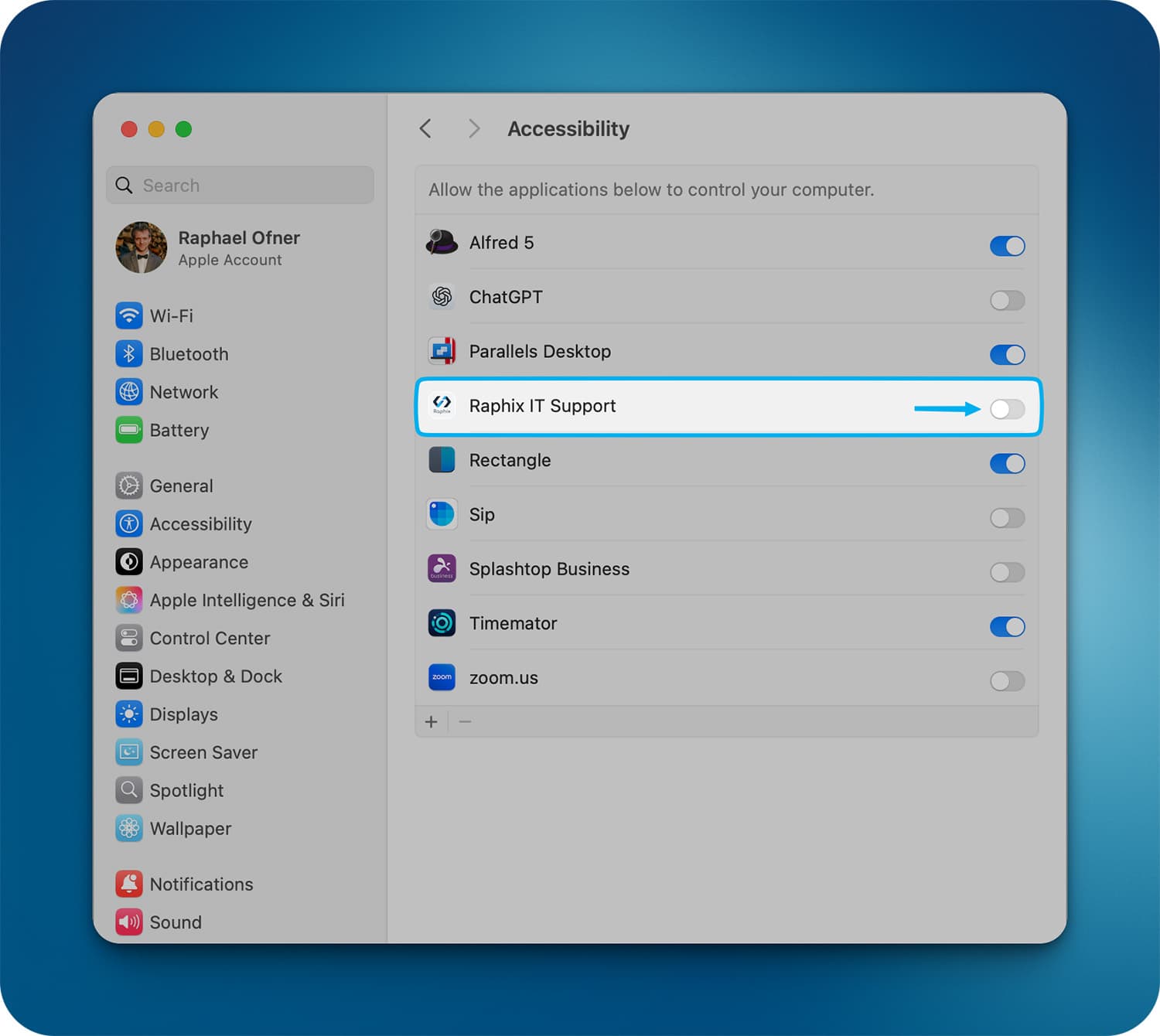Select the Timemator app icon
1160x1036 pixels.
tap(442, 623)
